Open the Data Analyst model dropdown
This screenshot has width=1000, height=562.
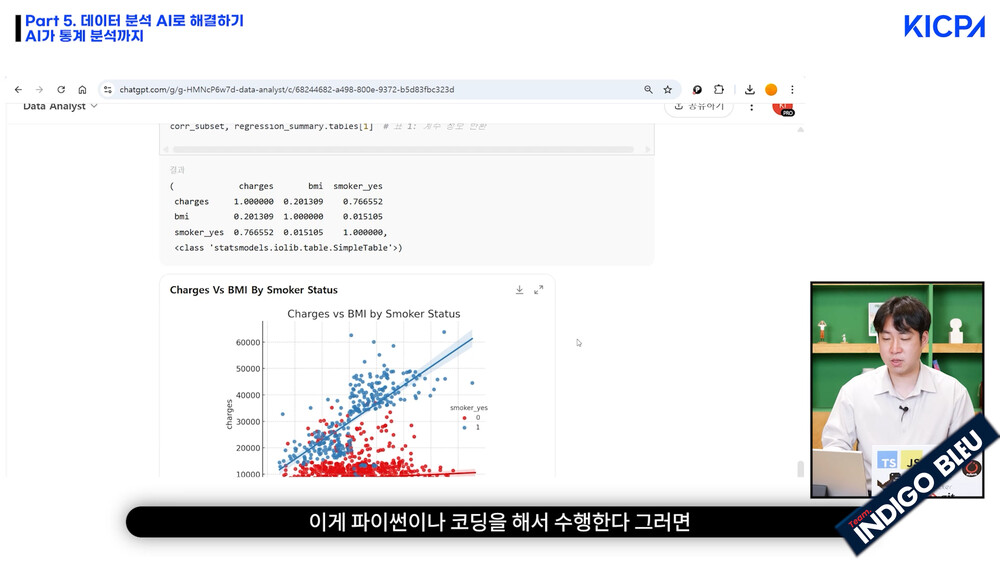tap(60, 106)
